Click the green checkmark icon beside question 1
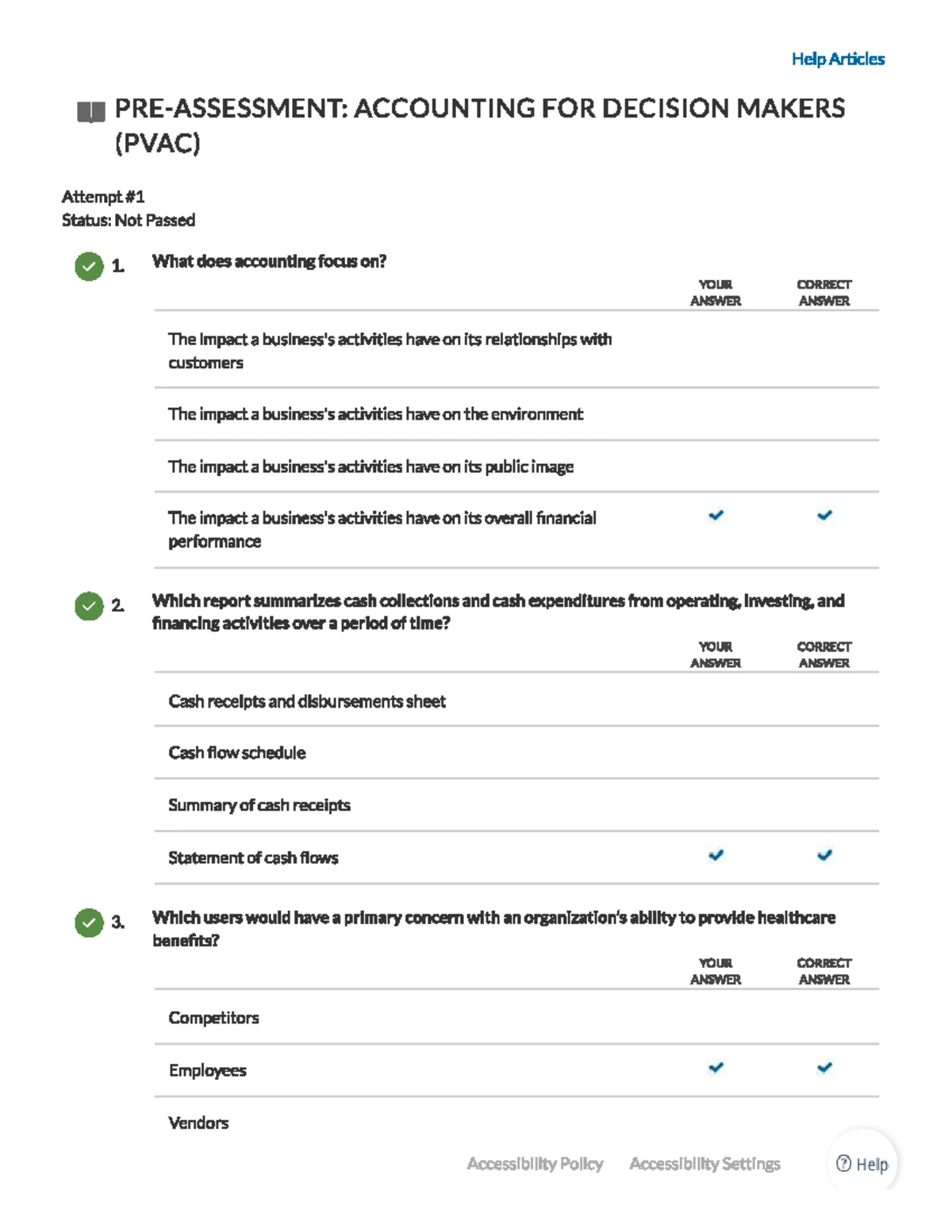The width and height of the screenshot is (952, 1232). [90, 267]
